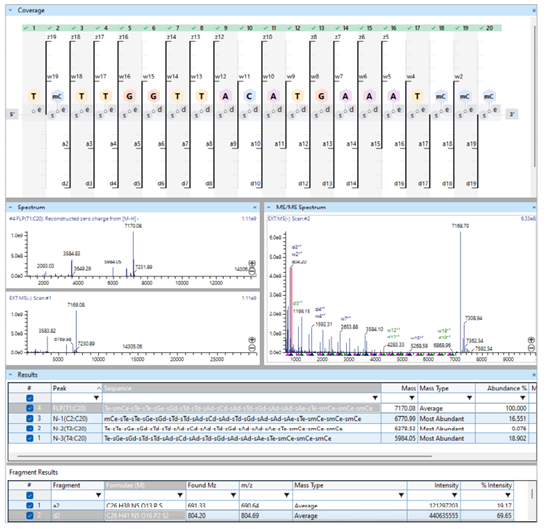Toggle checkbox for d2 fragment row

click(x=30, y=515)
